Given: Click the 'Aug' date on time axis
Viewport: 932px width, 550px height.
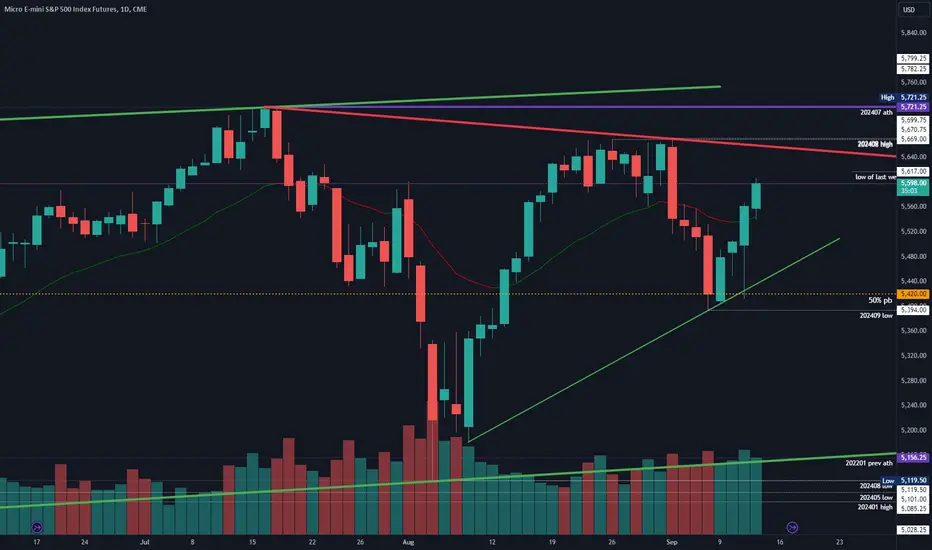Looking at the screenshot, I should point(408,542).
